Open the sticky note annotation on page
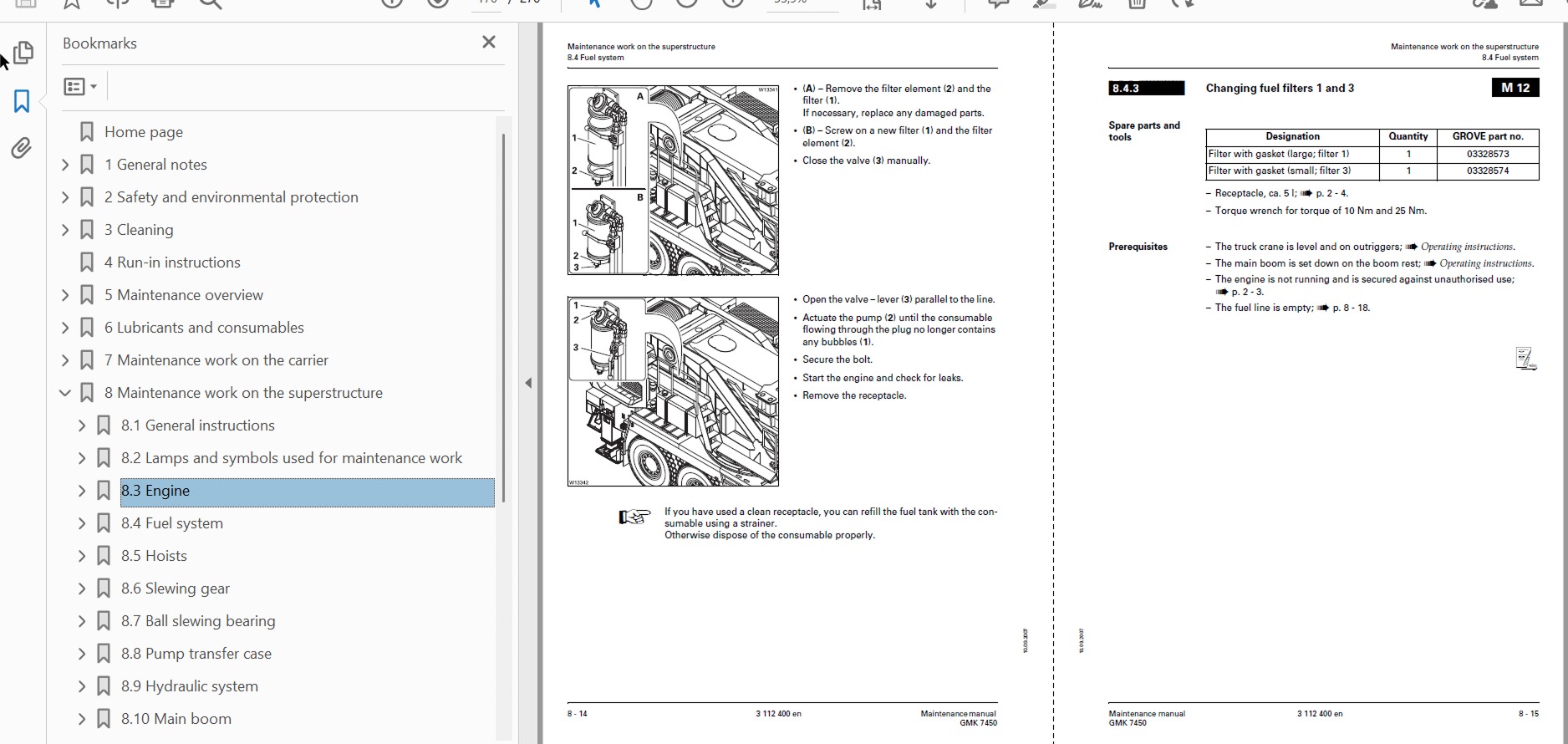The image size is (1568, 744). pos(1525,358)
